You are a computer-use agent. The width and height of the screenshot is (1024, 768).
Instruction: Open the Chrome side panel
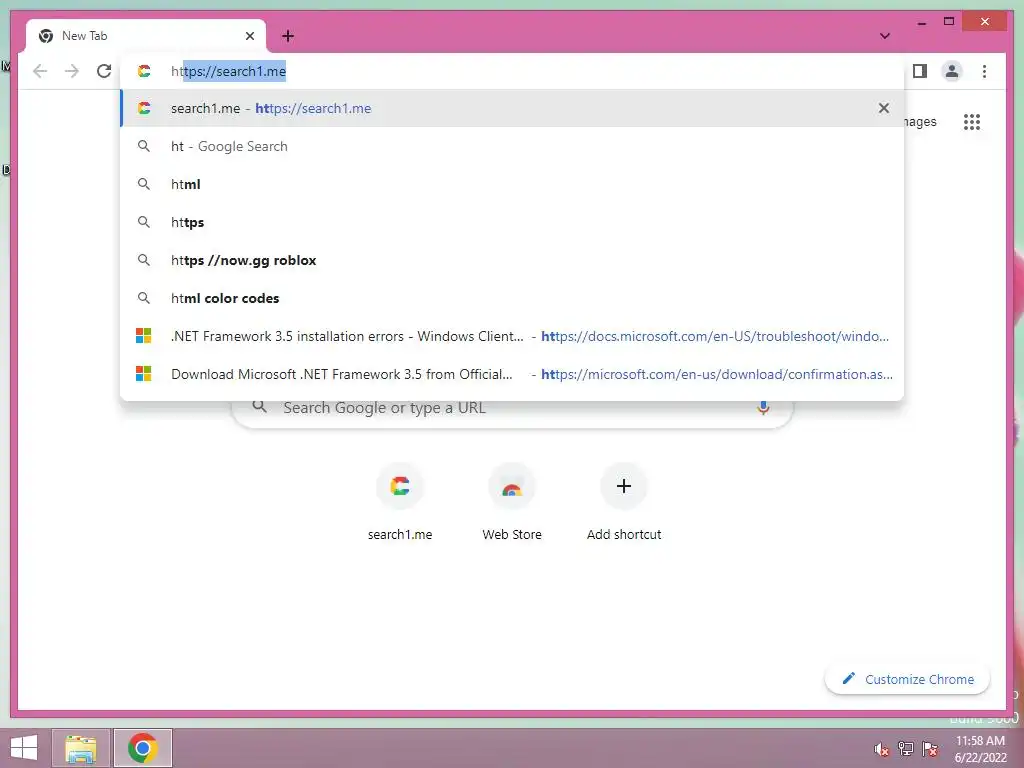[x=920, y=71]
